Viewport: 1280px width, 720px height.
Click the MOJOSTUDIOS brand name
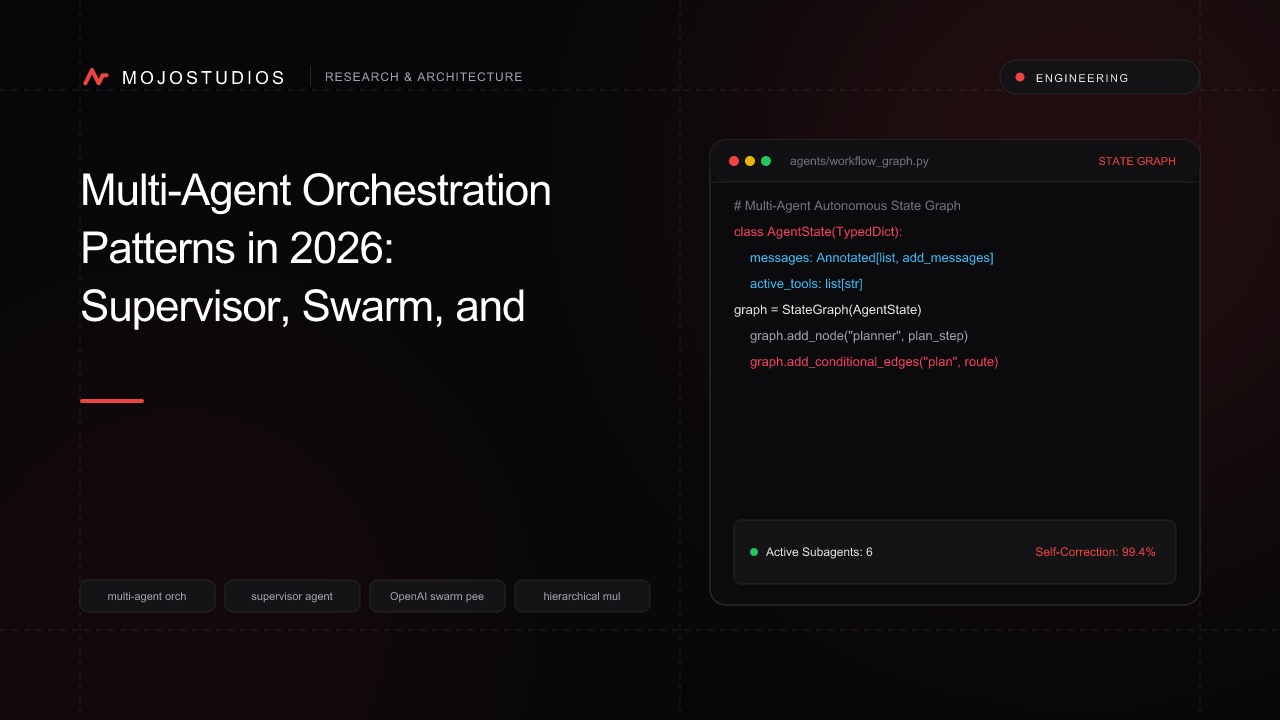coord(203,78)
